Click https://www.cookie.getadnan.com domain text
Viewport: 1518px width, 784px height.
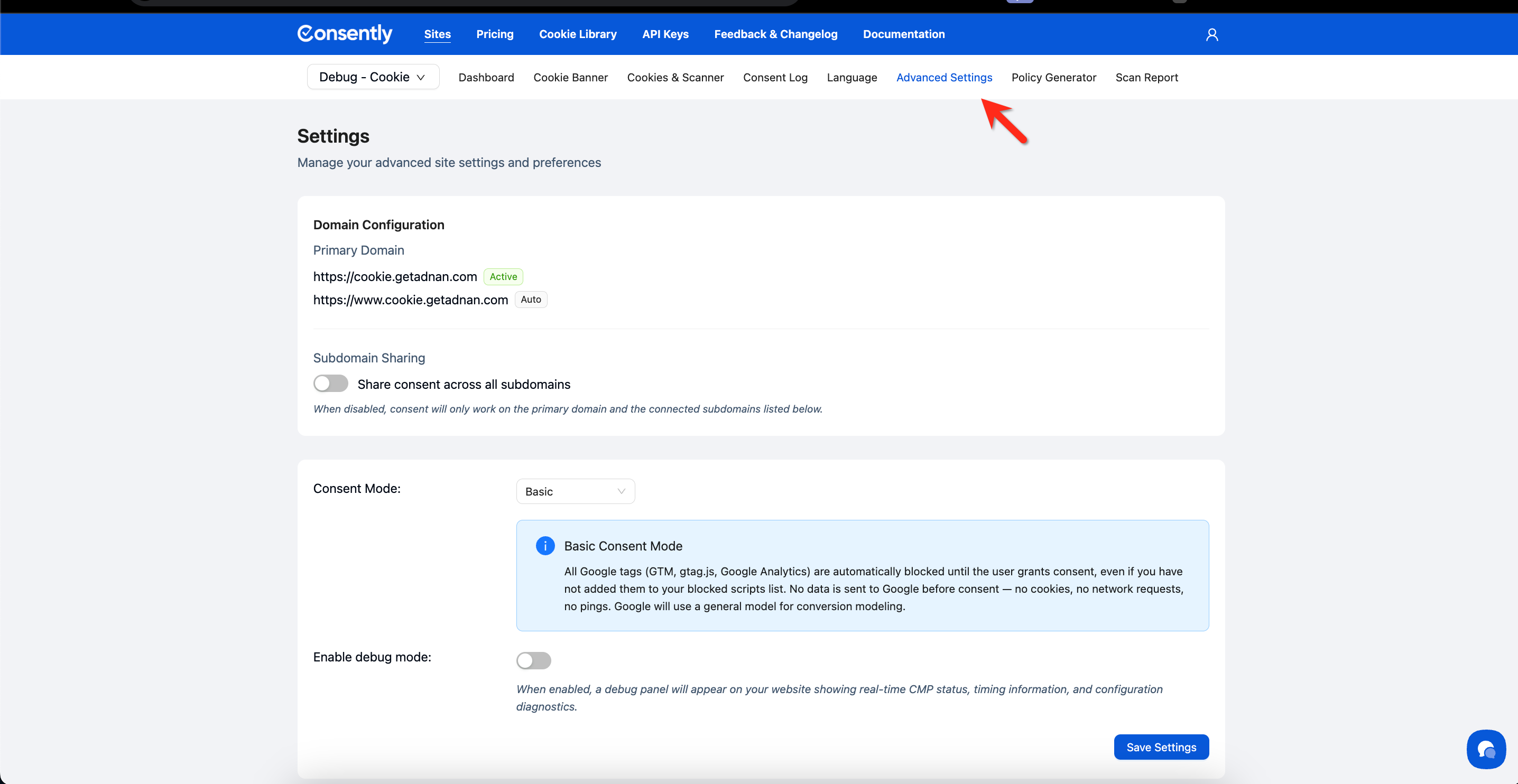[410, 300]
